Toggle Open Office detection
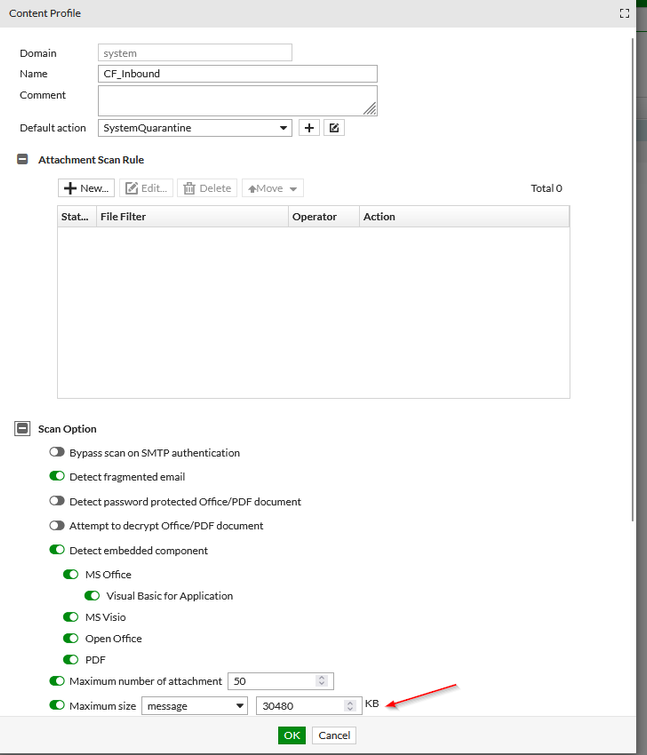The height and width of the screenshot is (755, 647). click(x=71, y=638)
